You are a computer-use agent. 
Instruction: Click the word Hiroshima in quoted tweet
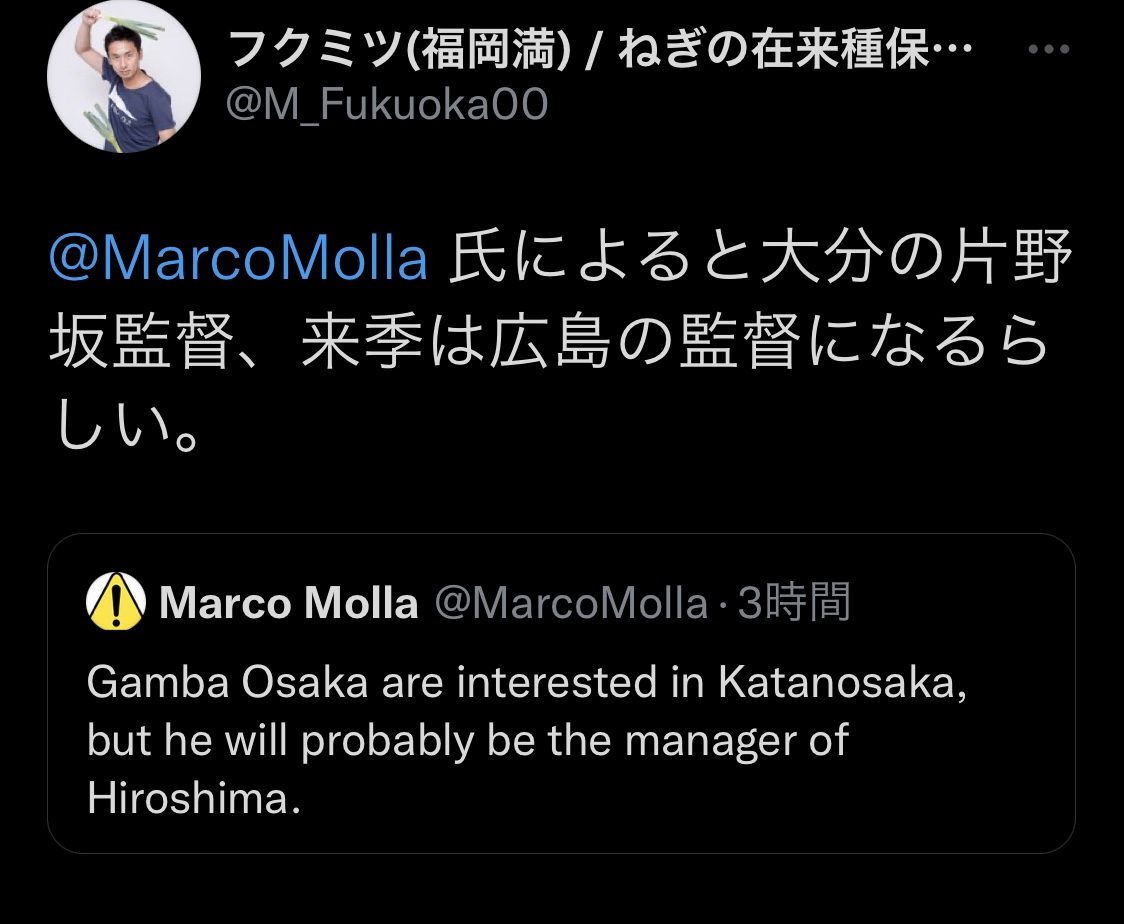[x=192, y=800]
